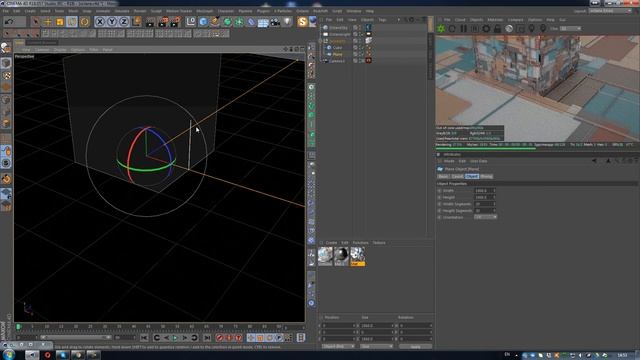Click Height Segments stepper arrows
Image resolution: width=640 pixels, height=360 pixels.
[494, 211]
